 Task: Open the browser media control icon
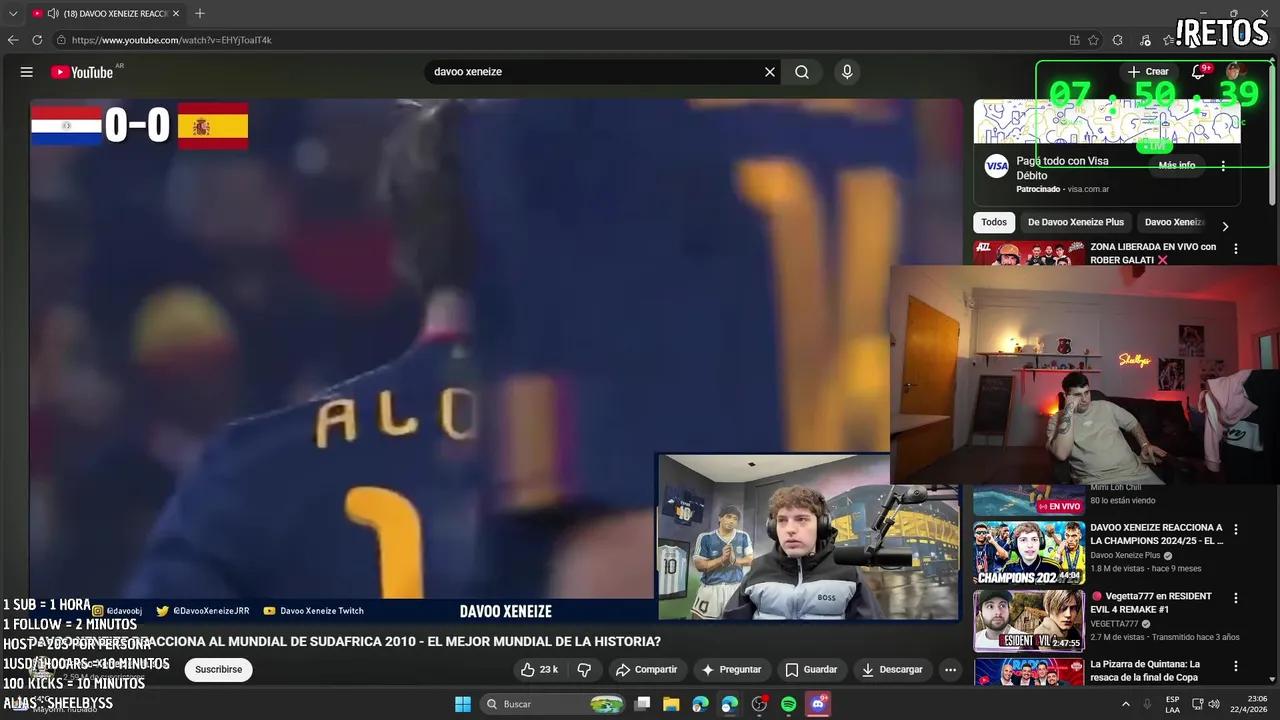1143,40
